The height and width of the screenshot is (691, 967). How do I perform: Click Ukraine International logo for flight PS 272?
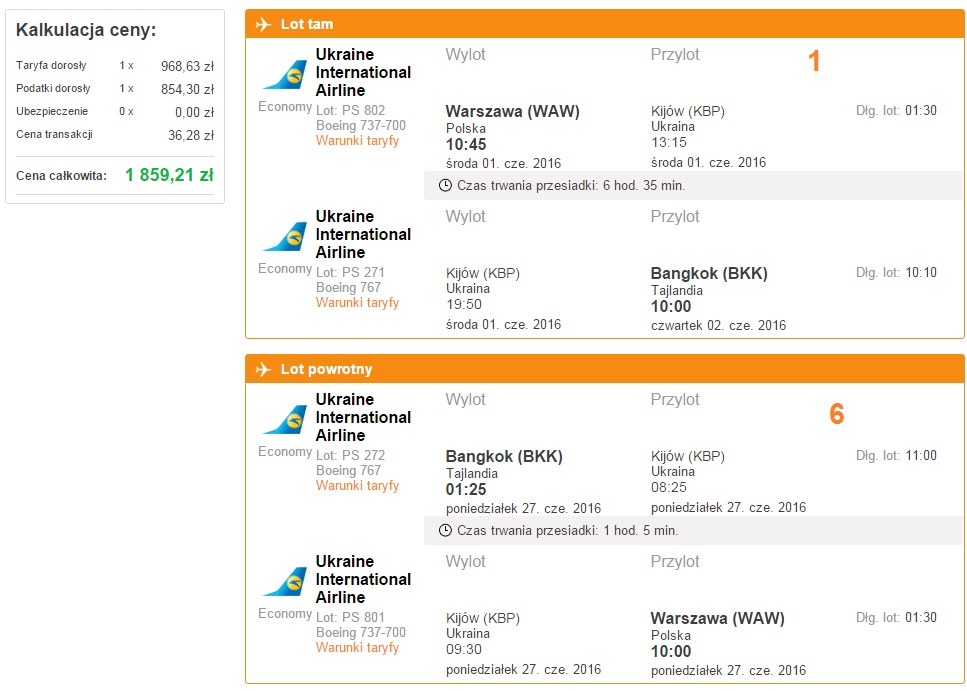(285, 420)
